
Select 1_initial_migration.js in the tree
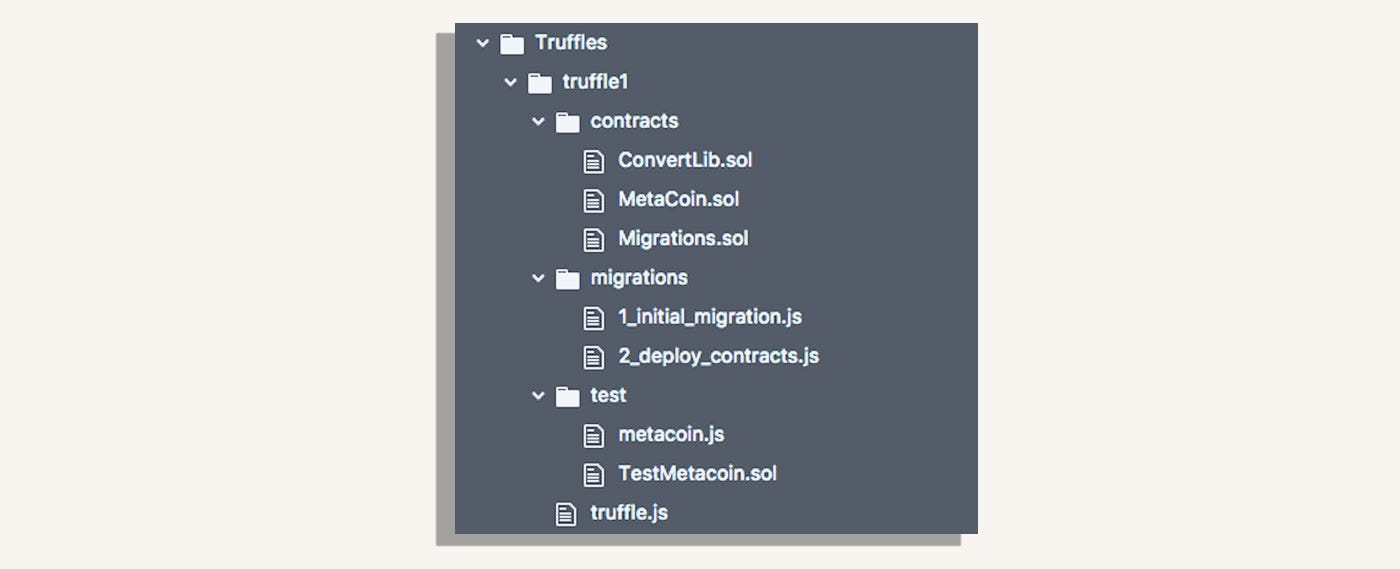pyautogui.click(x=710, y=317)
